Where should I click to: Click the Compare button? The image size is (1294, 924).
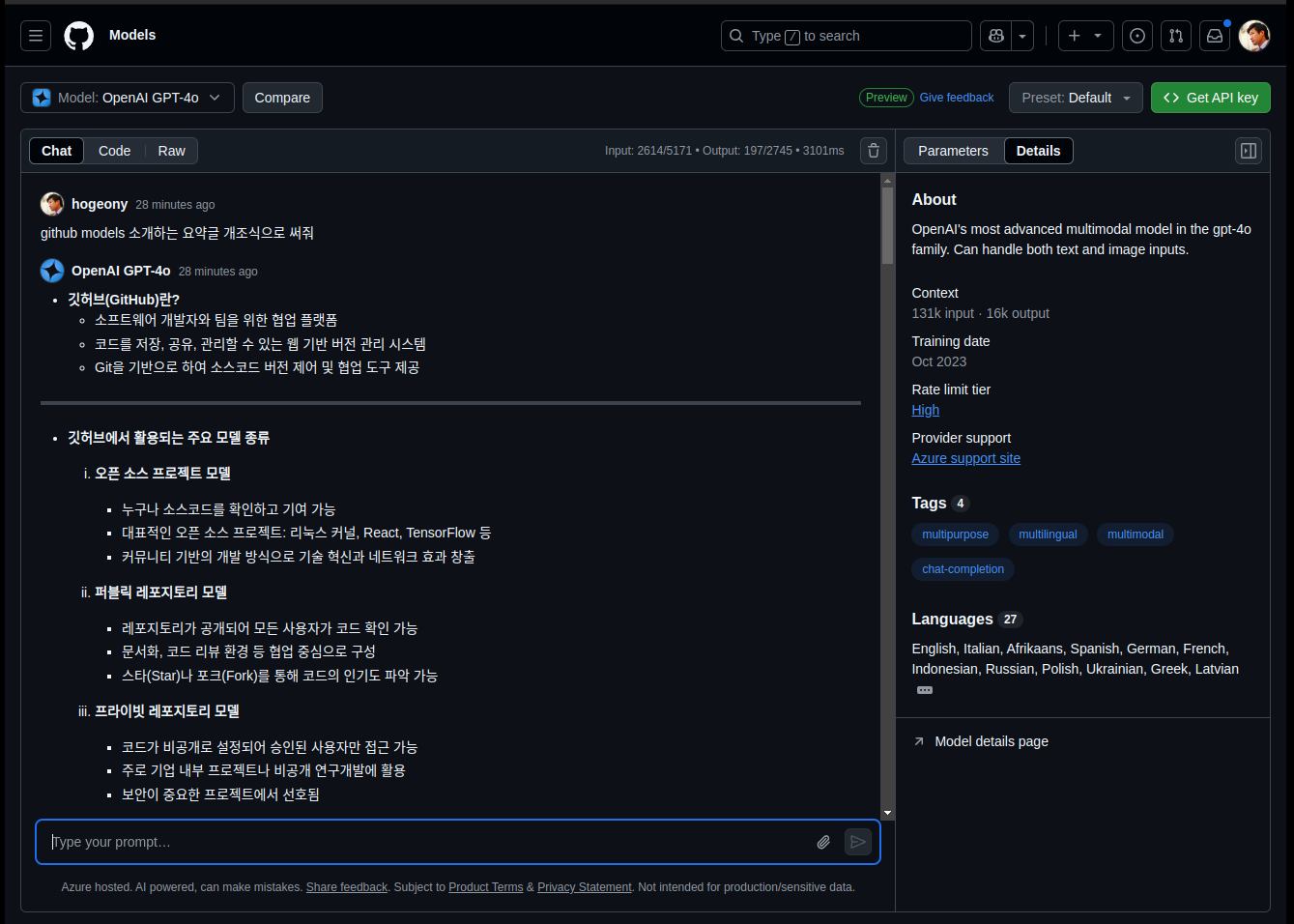282,98
